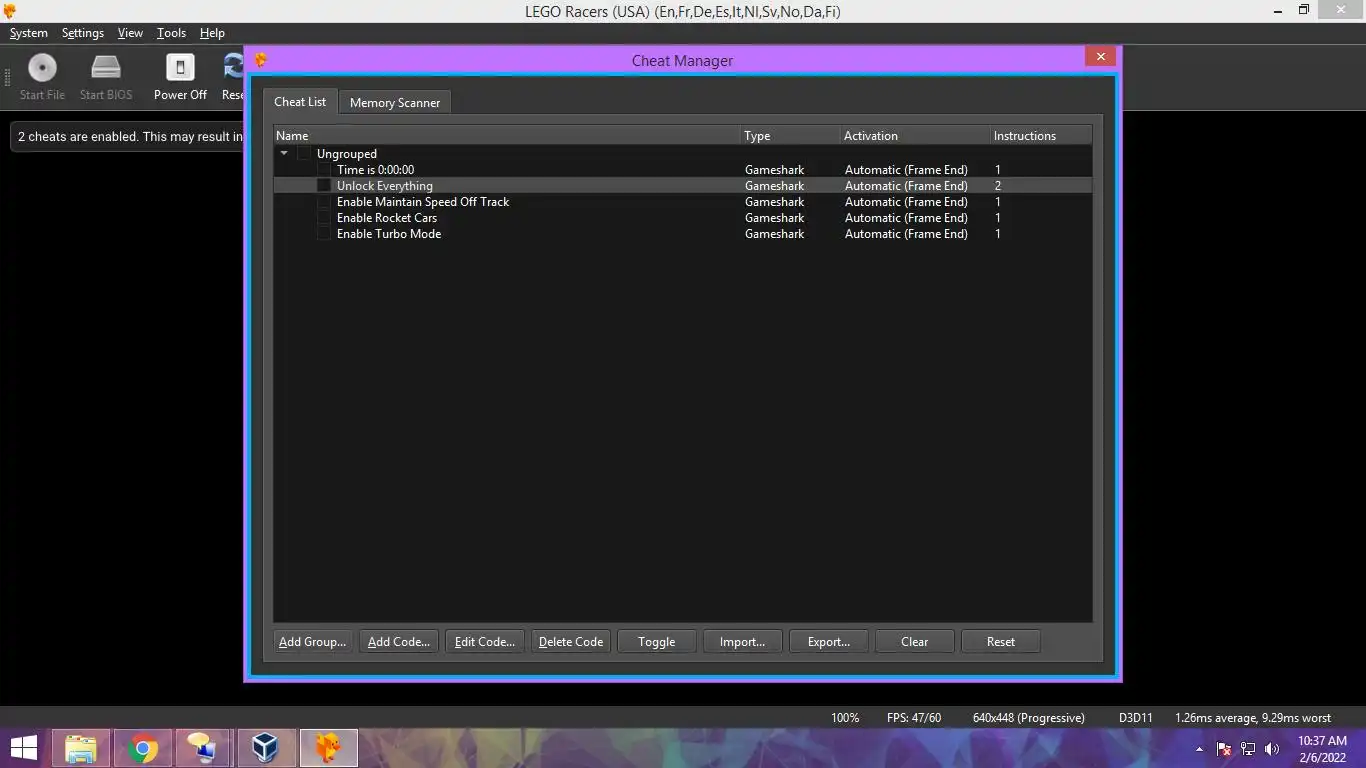Click the Clear button
Image resolution: width=1366 pixels, height=768 pixels.
914,642
